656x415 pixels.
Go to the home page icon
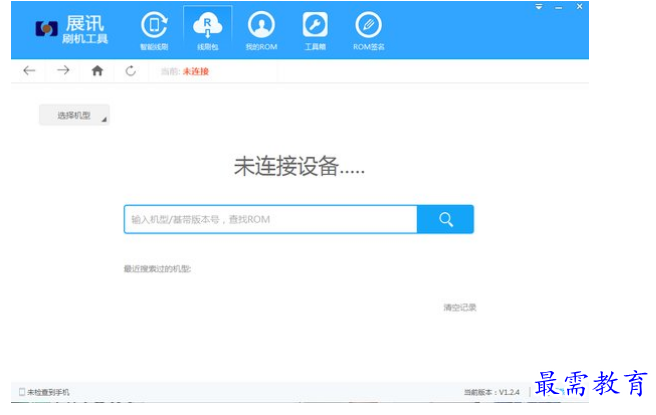coord(97,71)
